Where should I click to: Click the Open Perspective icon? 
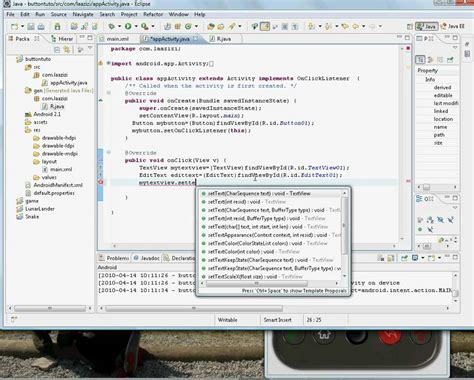coord(410,26)
